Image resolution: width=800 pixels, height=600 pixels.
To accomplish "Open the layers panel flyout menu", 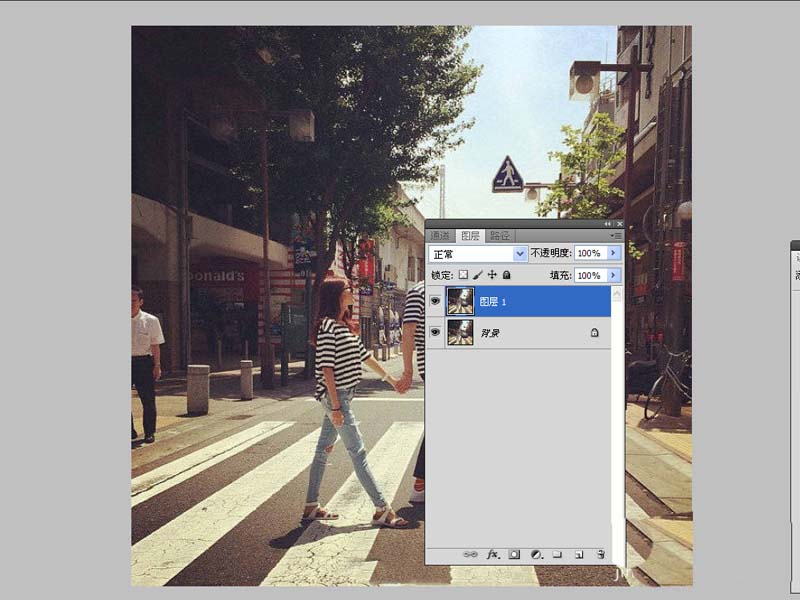I will coord(616,236).
